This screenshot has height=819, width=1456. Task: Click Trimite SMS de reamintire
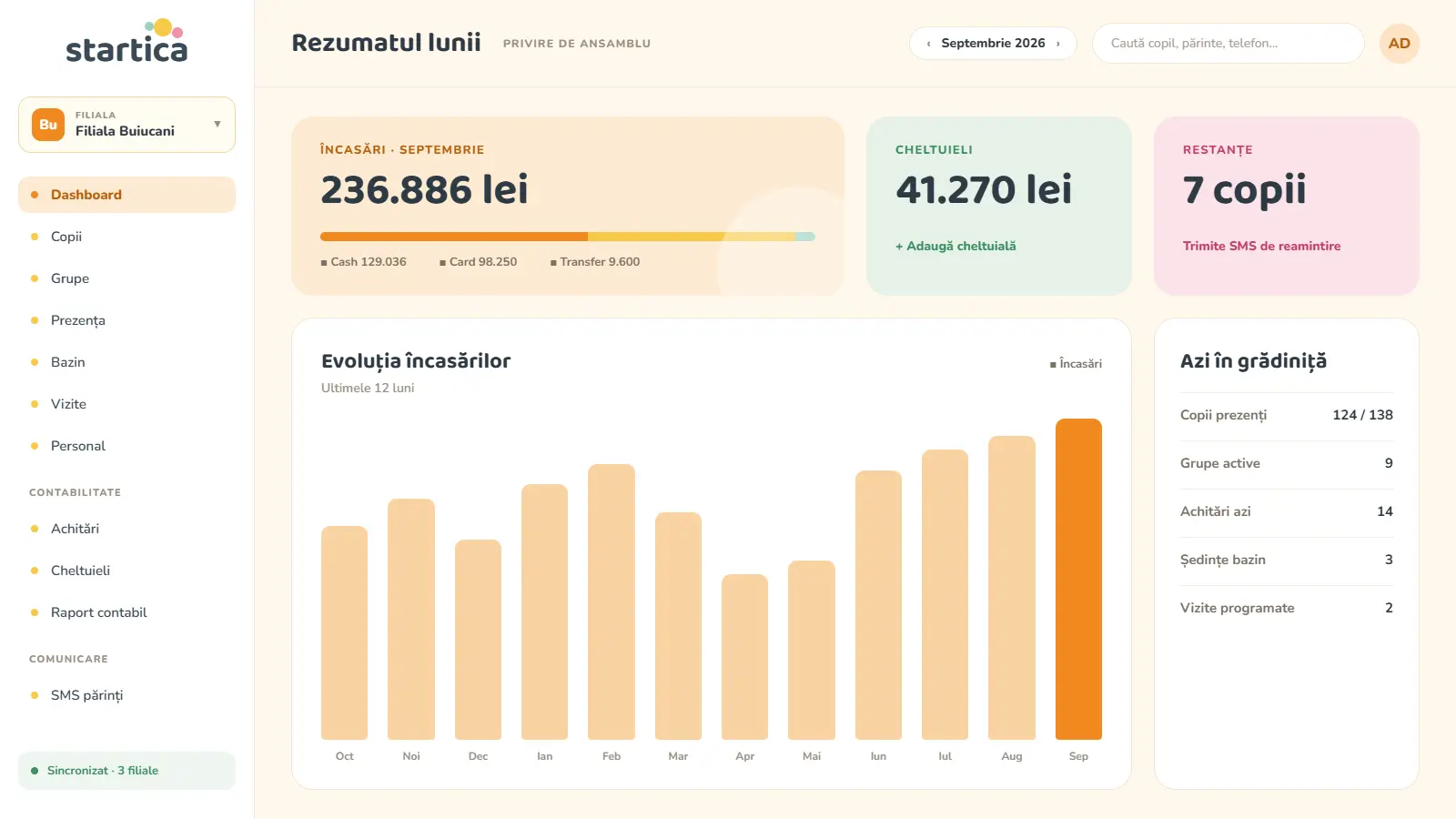pos(1261,246)
